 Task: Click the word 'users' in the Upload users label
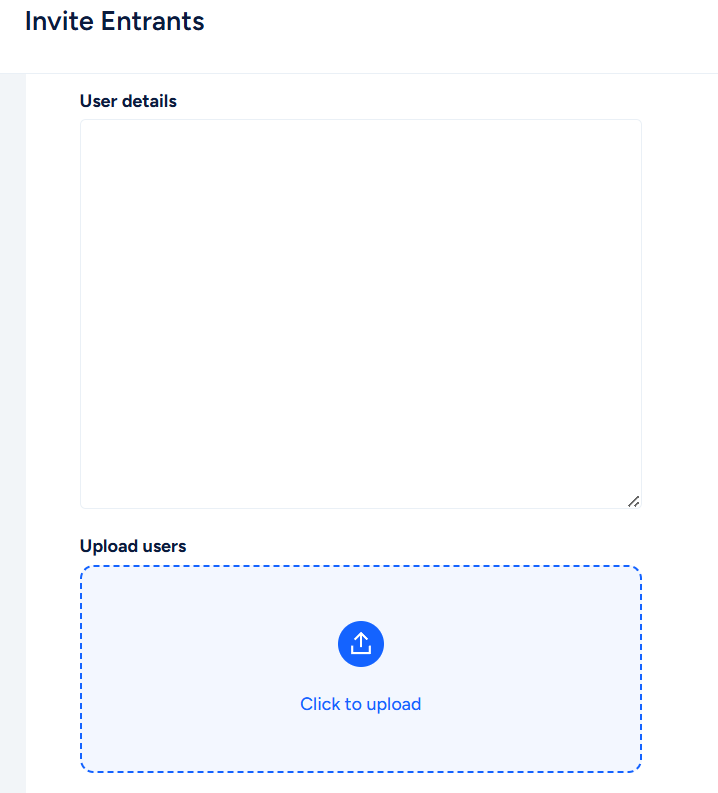tap(164, 546)
